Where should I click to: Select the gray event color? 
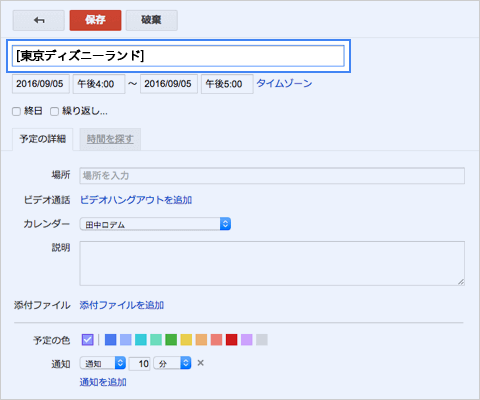(x=262, y=340)
